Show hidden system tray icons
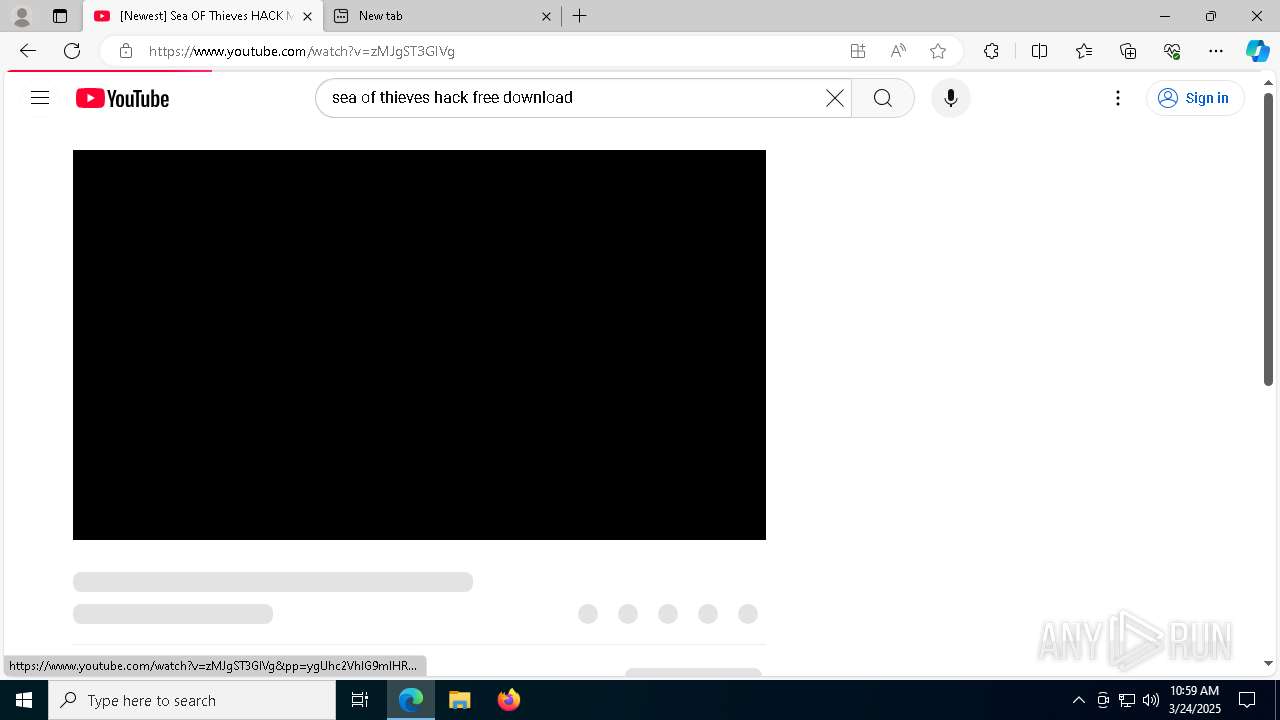The height and width of the screenshot is (720, 1280). point(1078,700)
